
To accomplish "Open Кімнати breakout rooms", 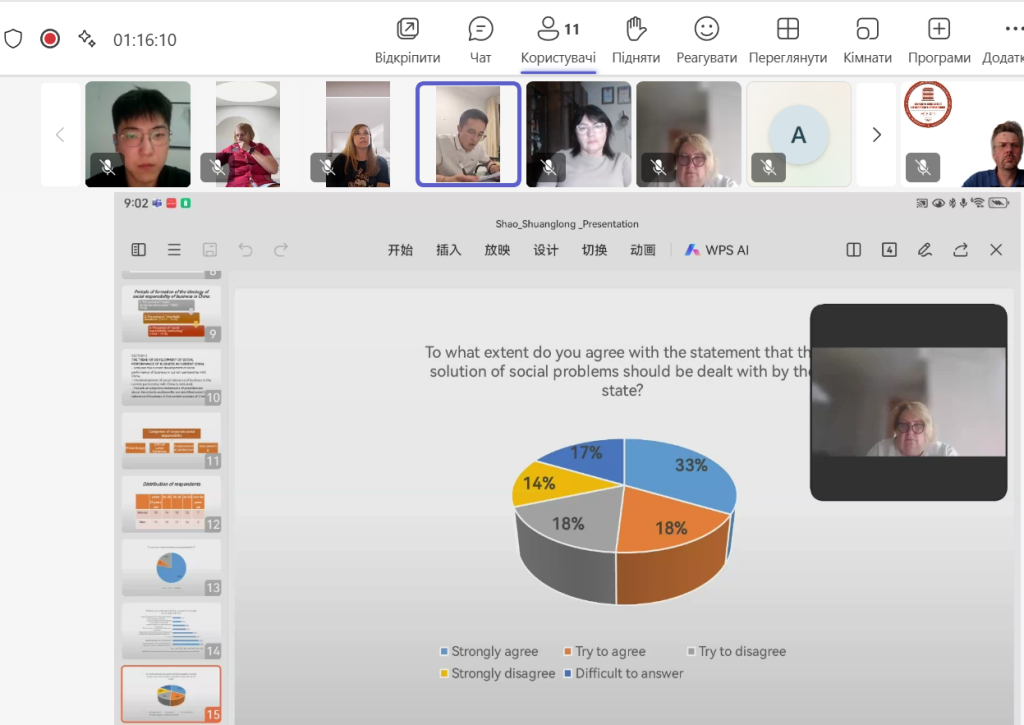I will coord(867,40).
